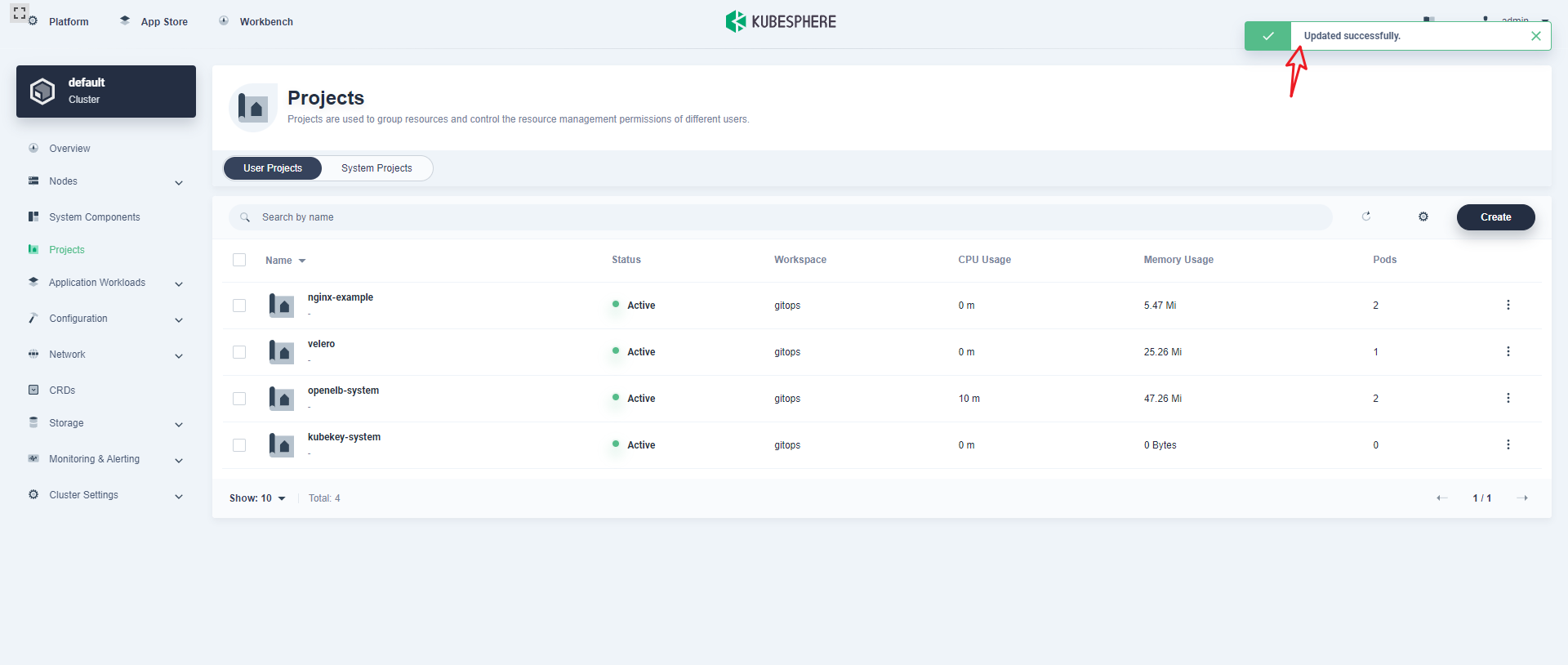Toggle the select-all checkbox
1568x665 pixels.
[239, 260]
